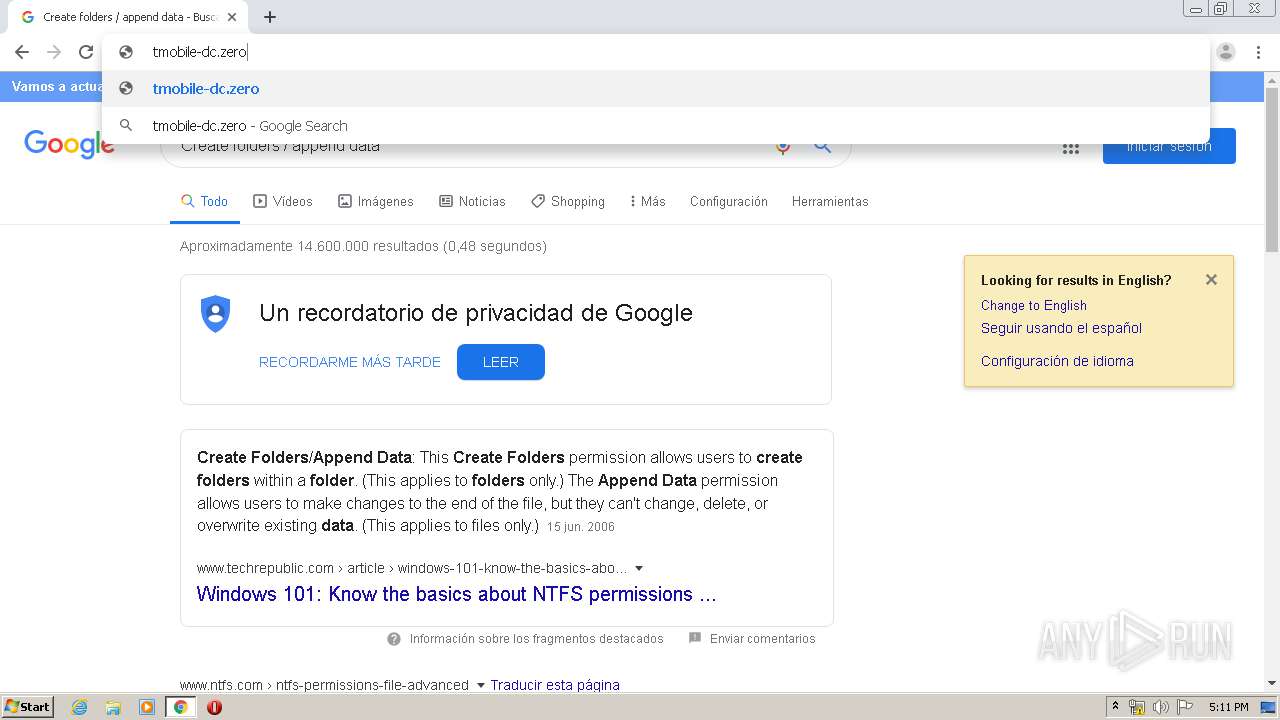Open the Google apps grid

1071,147
